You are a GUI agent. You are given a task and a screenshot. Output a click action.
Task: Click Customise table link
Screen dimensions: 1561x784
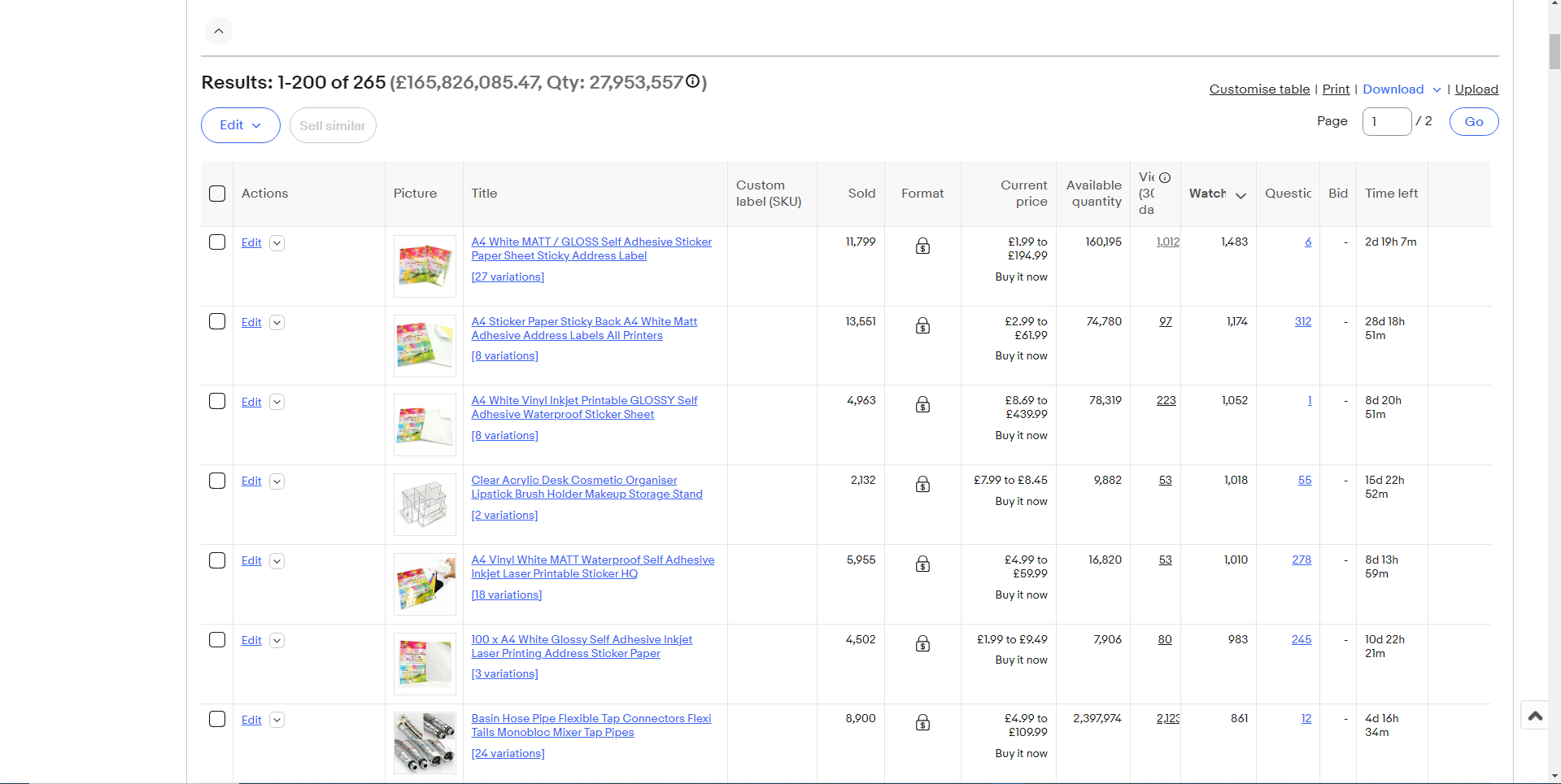tap(1259, 89)
